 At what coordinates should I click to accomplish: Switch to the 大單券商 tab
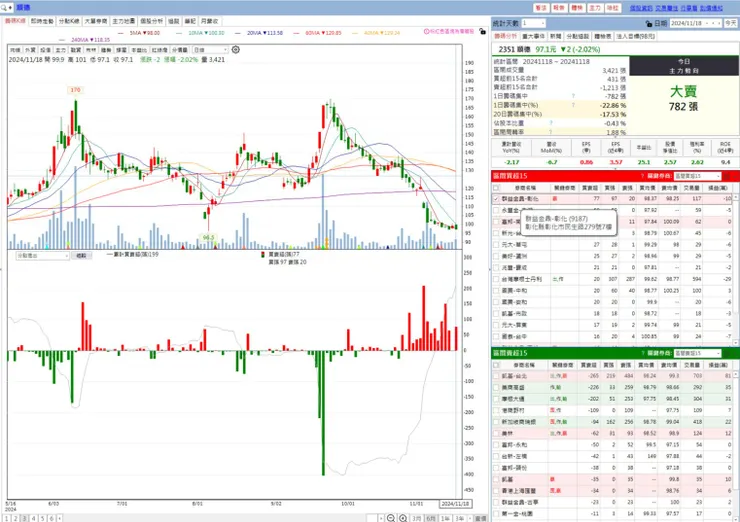click(96, 21)
